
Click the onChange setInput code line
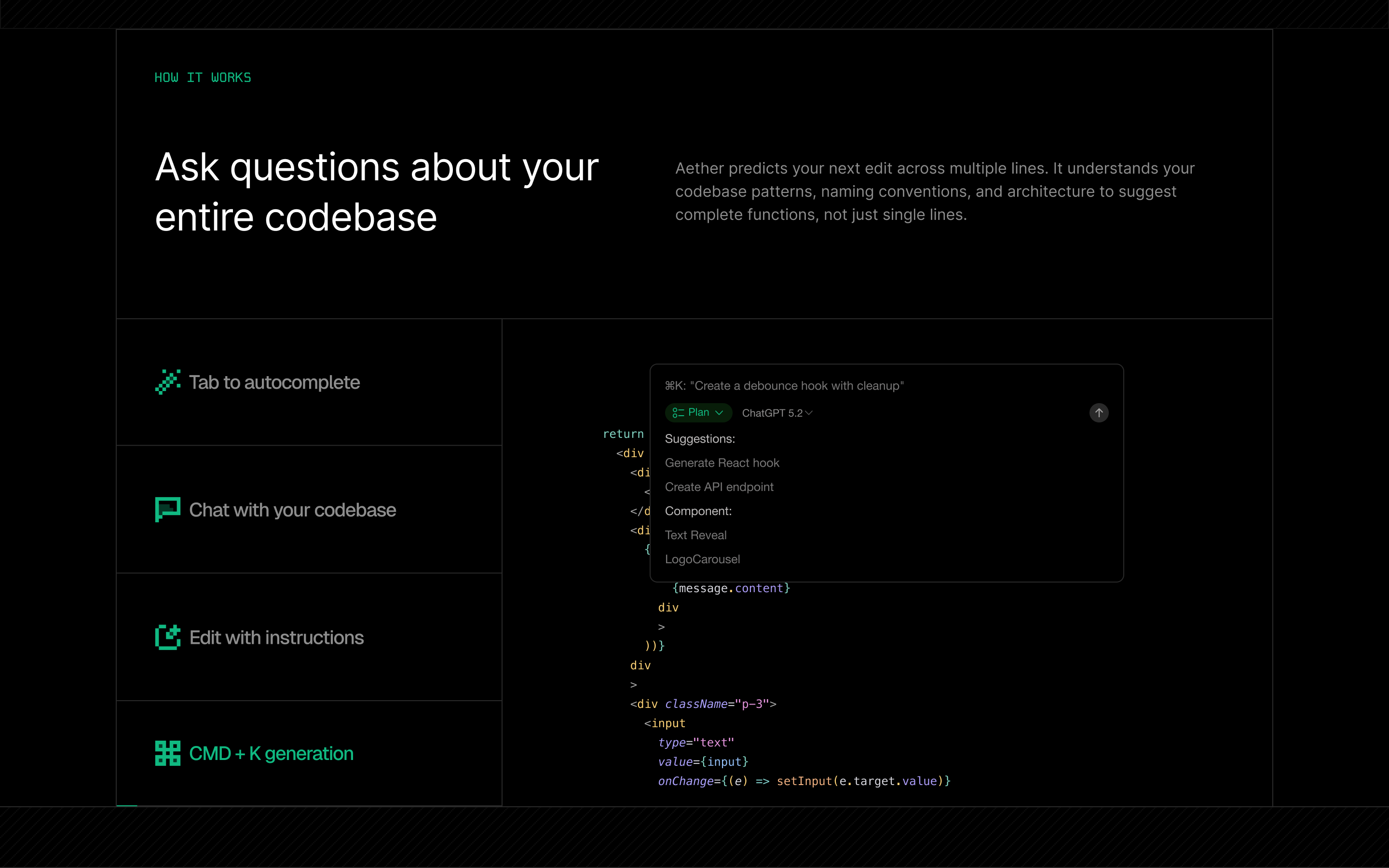point(804,781)
